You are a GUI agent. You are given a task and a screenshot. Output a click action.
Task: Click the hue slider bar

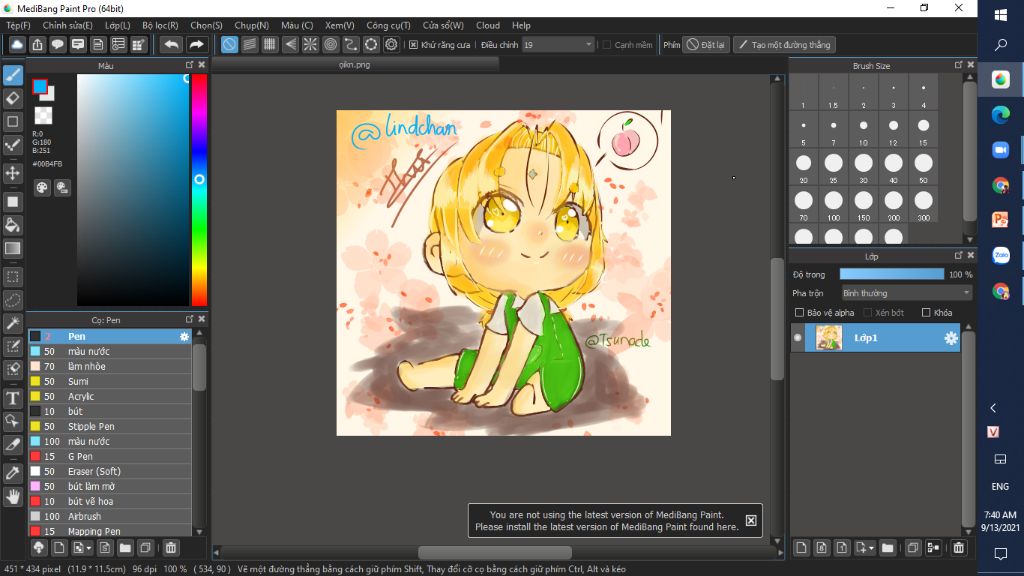click(199, 189)
